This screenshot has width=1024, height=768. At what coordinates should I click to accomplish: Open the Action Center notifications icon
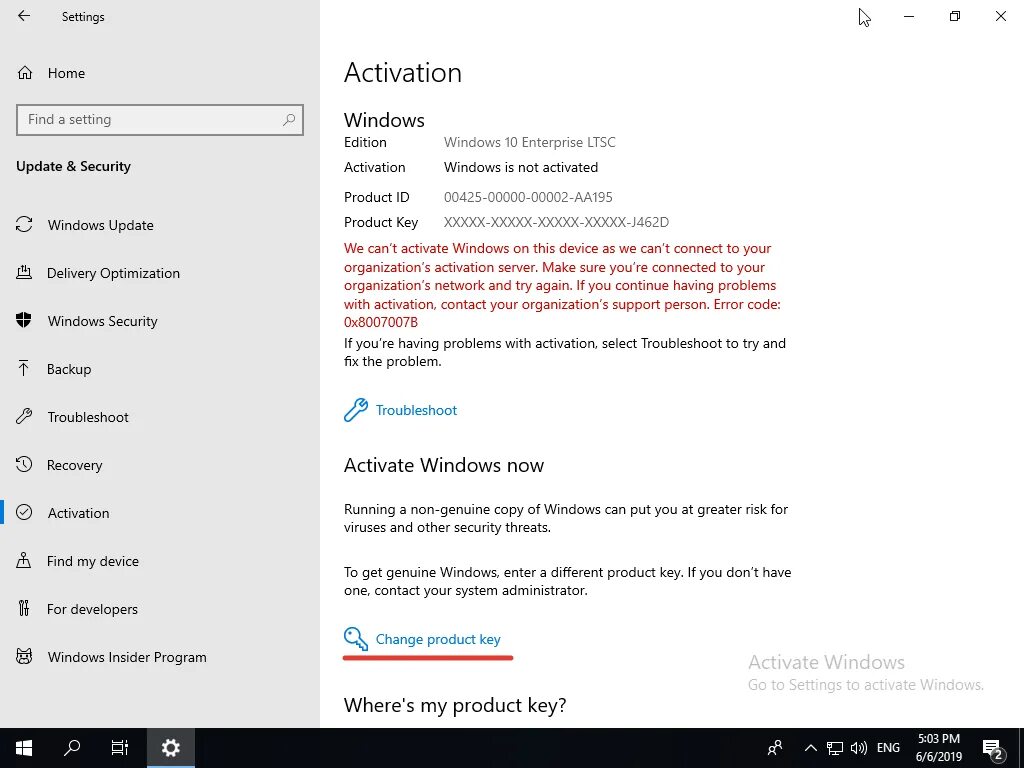click(992, 748)
